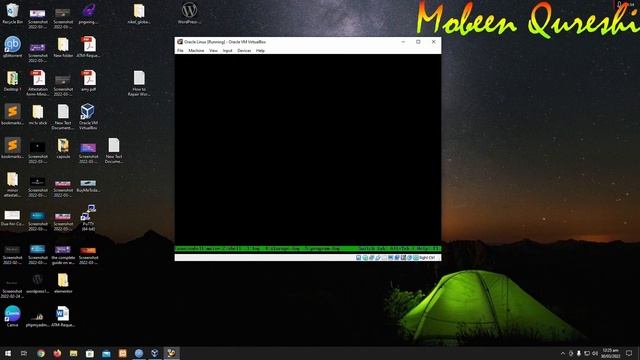This screenshot has width=640, height=360.
Task: Select the Due Aur Co desktop file
Action: pyautogui.click(x=12, y=218)
